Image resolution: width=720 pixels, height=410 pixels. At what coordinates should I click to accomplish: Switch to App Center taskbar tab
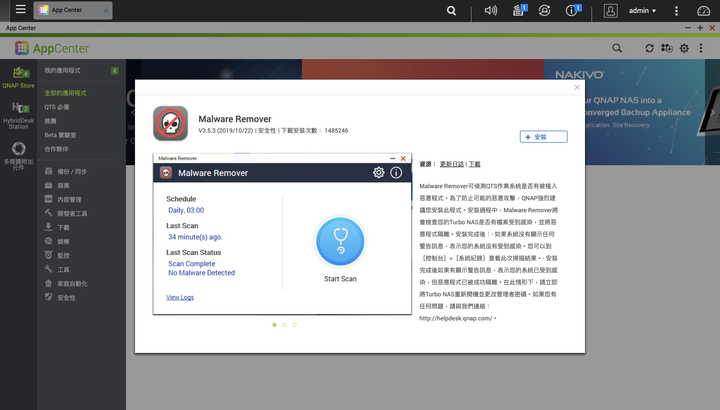(x=73, y=10)
